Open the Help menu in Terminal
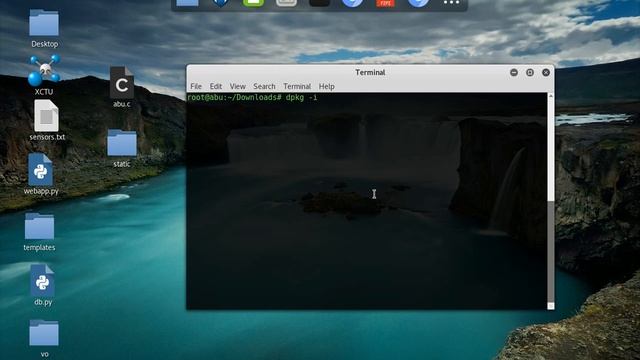The image size is (640, 360). 327,86
